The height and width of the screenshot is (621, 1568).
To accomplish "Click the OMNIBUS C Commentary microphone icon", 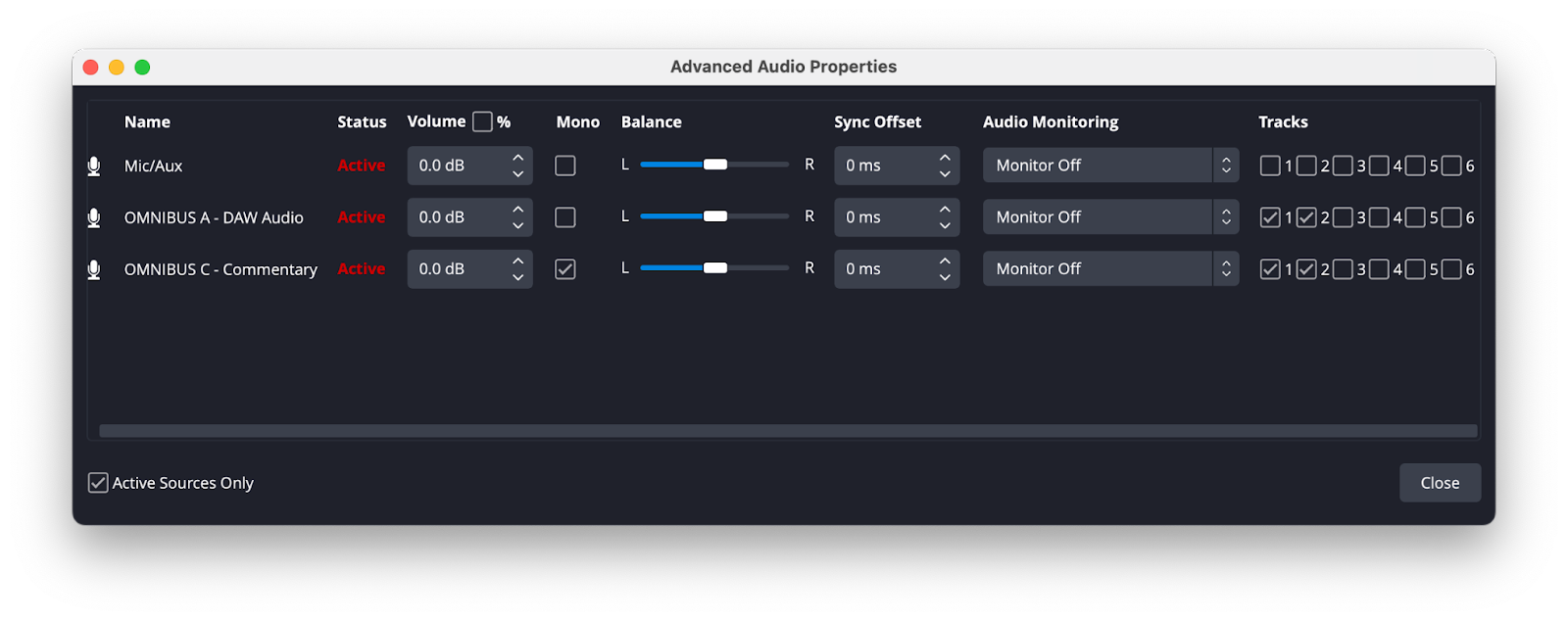I will coord(94,269).
